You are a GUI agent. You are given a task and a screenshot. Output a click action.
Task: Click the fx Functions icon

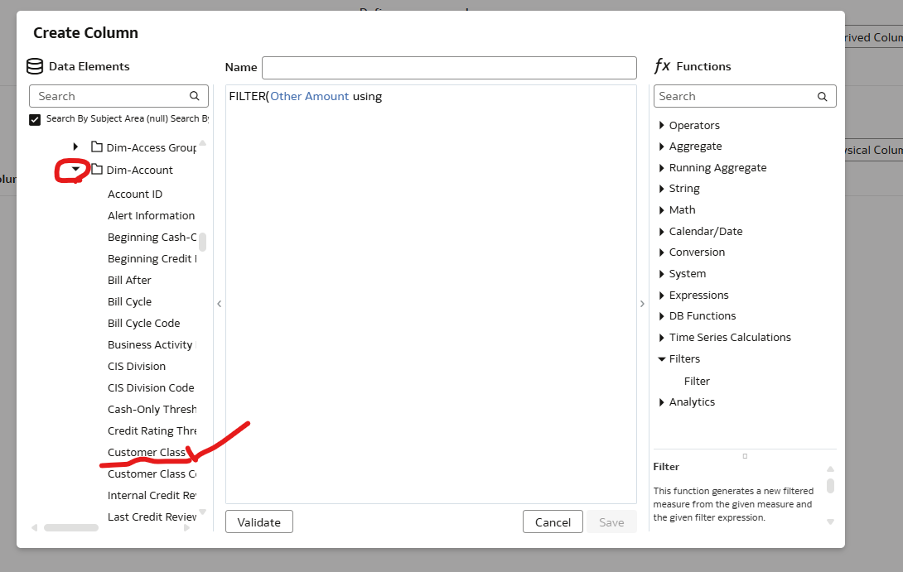[662, 66]
